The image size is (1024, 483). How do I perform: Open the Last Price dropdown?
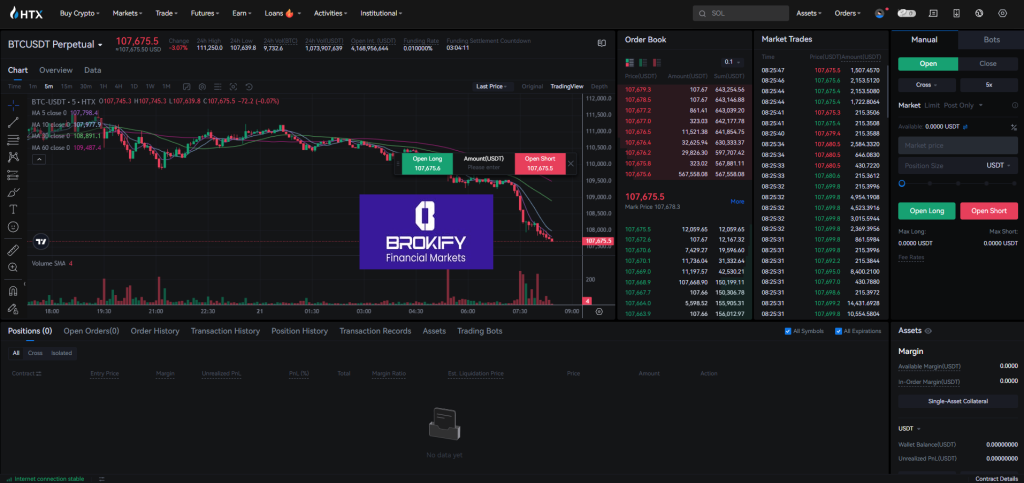(x=493, y=86)
